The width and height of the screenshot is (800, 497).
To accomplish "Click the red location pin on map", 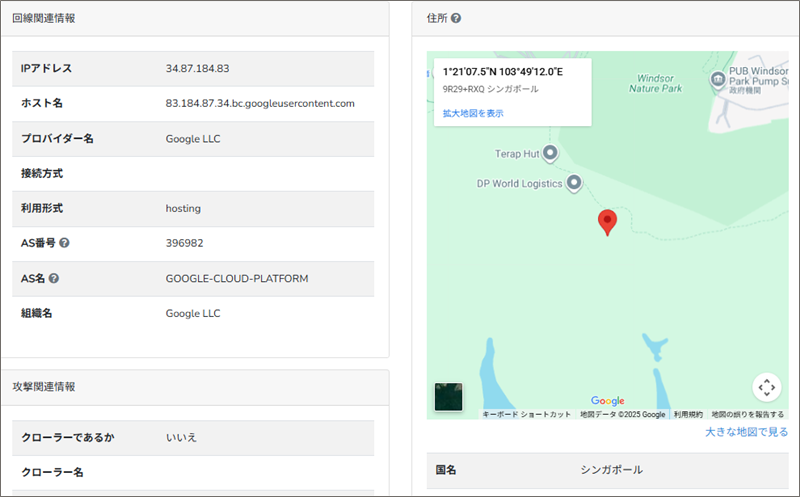I will click(x=607, y=222).
